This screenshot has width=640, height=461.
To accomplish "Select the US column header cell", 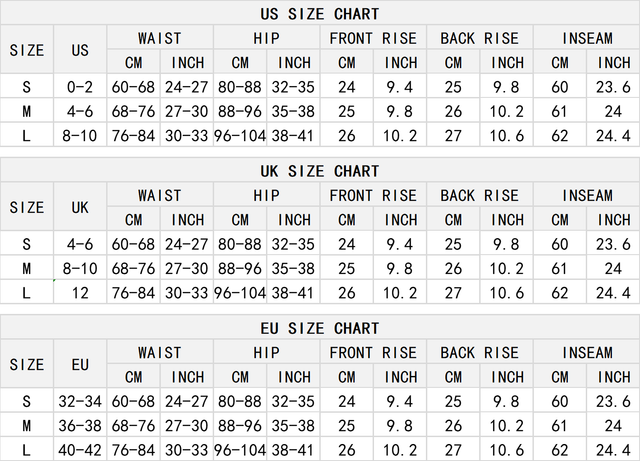I will [x=80, y=50].
